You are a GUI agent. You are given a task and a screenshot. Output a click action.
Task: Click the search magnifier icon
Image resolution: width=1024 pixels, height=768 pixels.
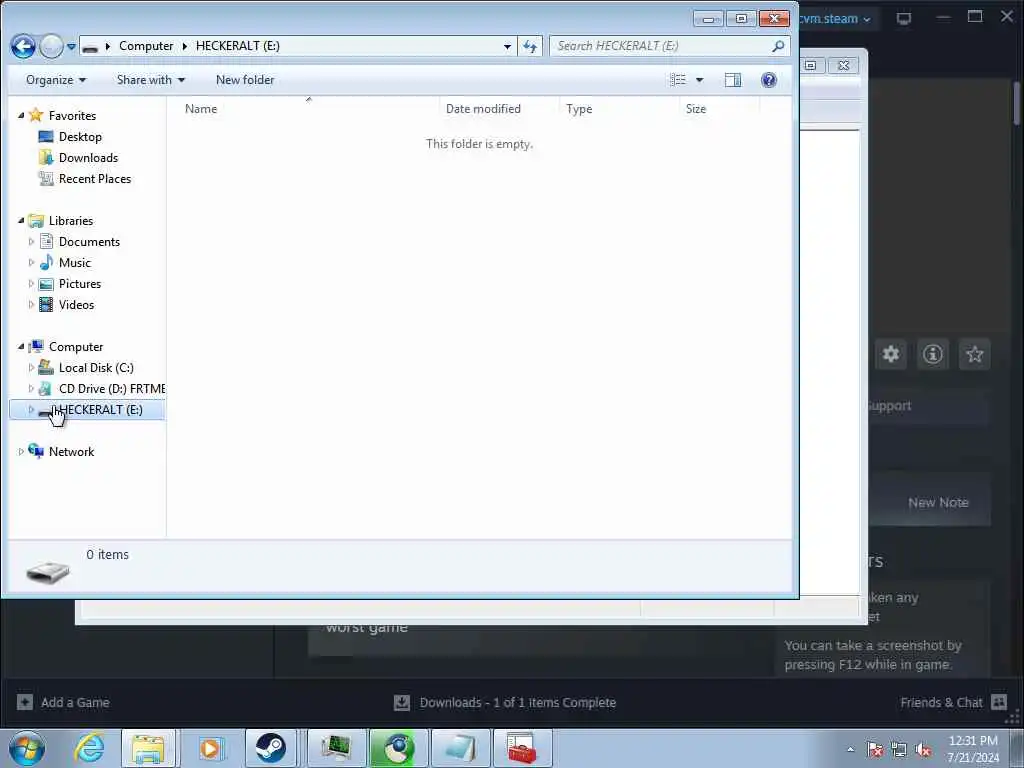coord(778,46)
